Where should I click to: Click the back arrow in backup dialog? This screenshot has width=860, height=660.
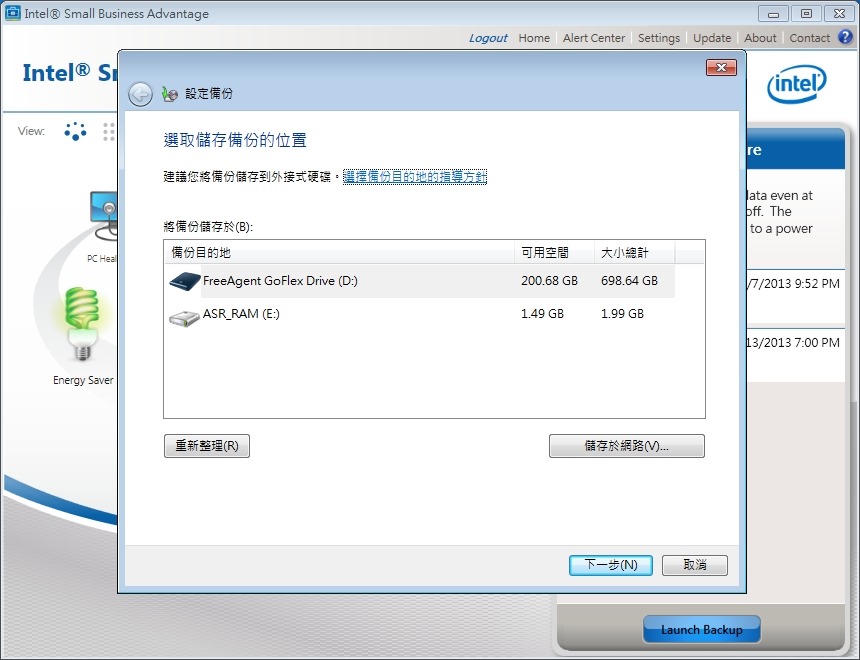tap(140, 94)
